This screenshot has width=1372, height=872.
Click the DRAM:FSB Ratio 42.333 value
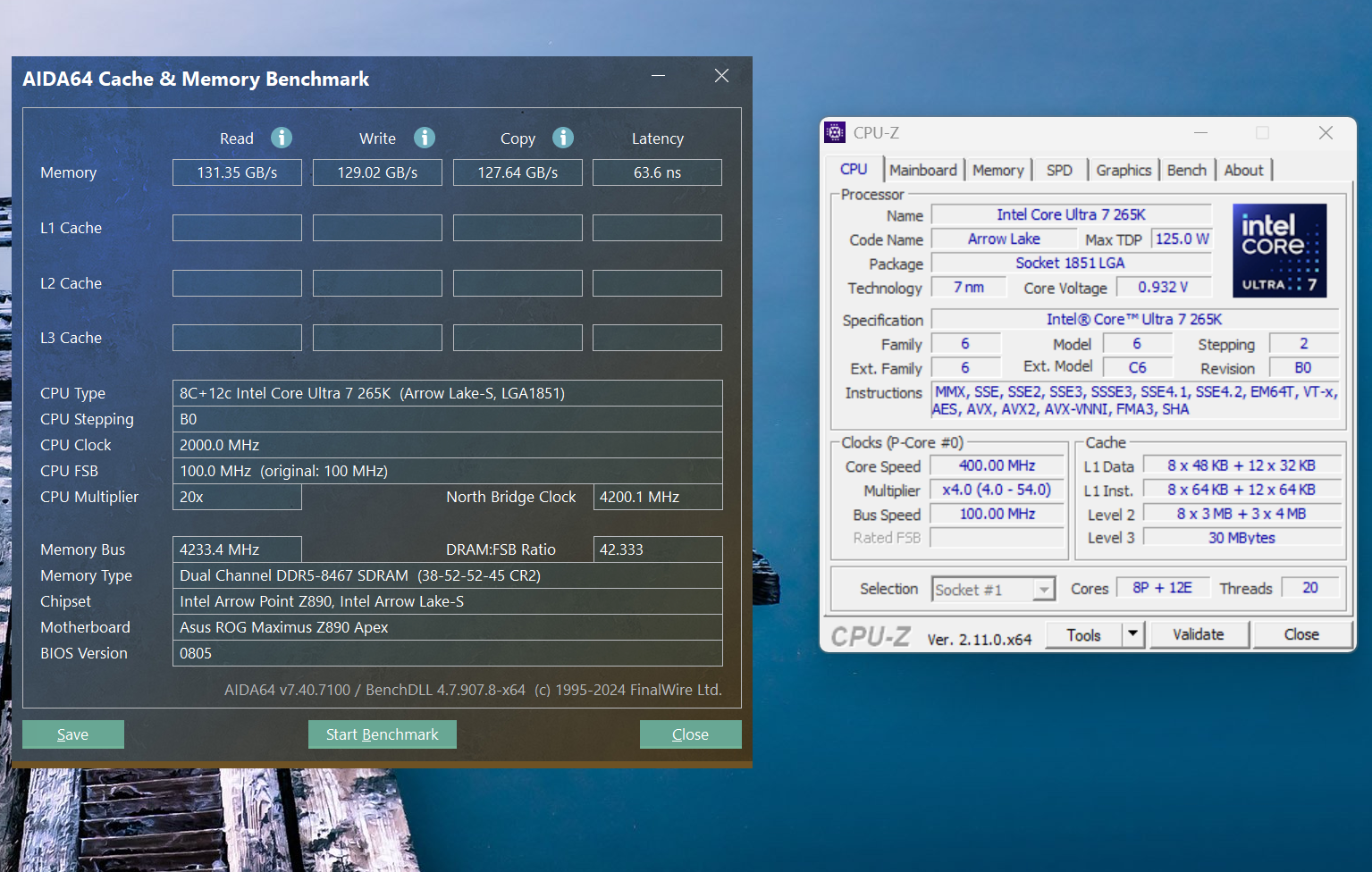click(658, 549)
